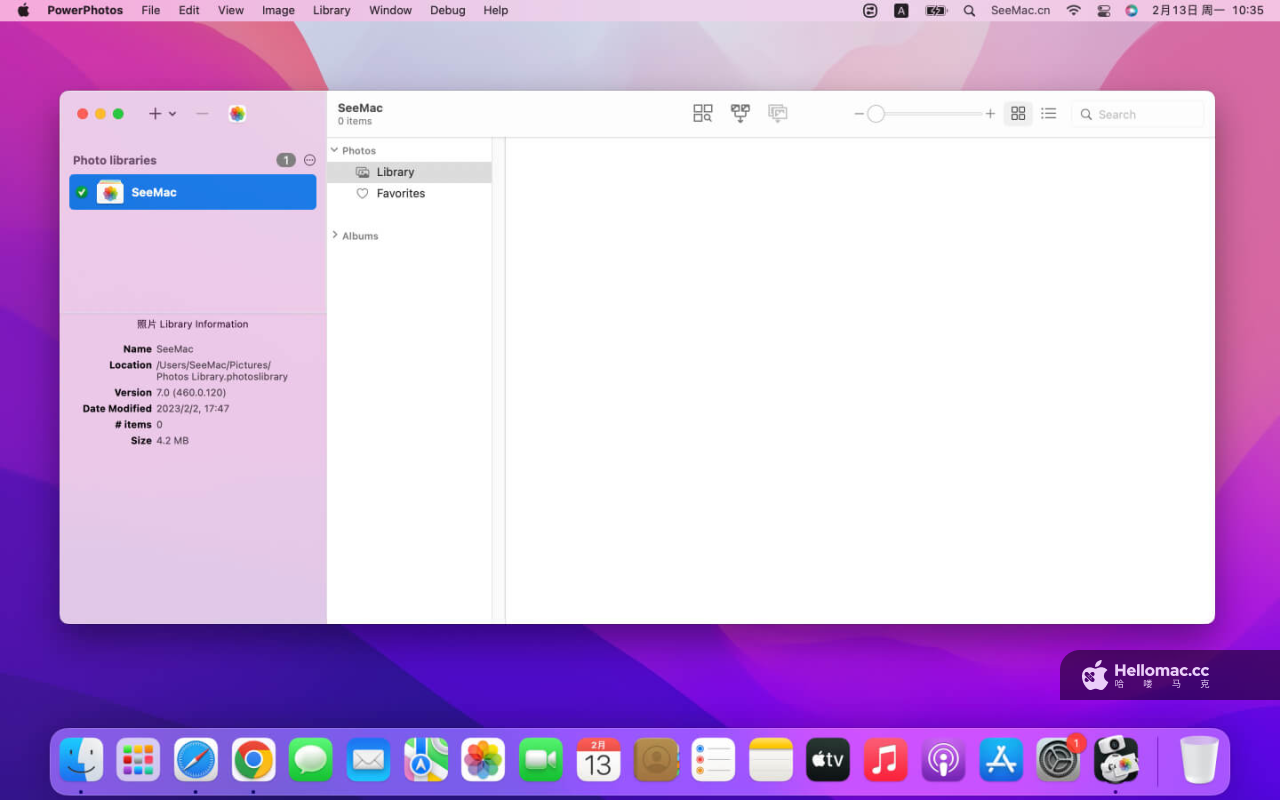Select the Library item under Photos
The height and width of the screenshot is (800, 1280).
click(409, 172)
